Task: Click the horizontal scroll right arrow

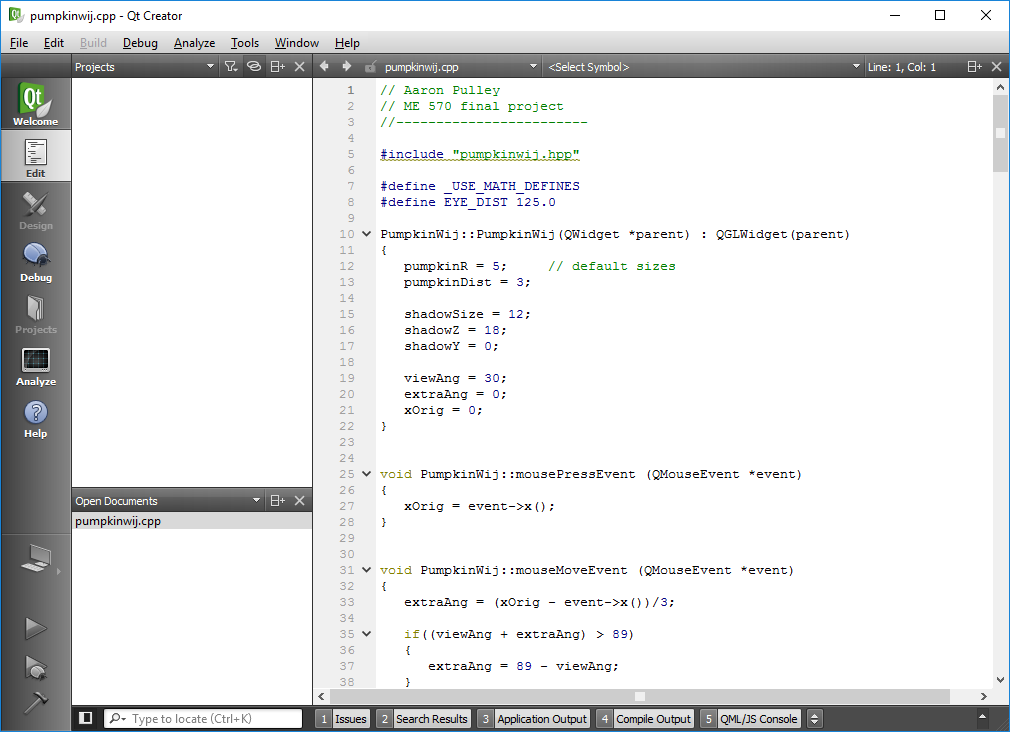Action: tap(984, 696)
